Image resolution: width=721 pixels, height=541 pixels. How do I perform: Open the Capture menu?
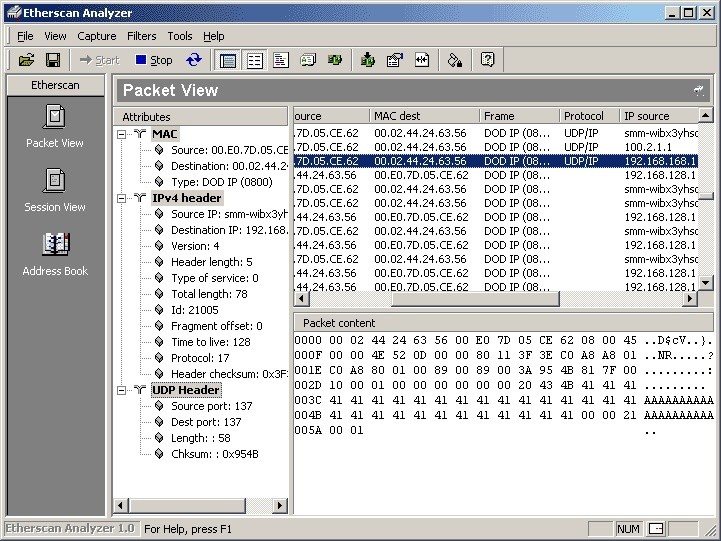[97, 36]
